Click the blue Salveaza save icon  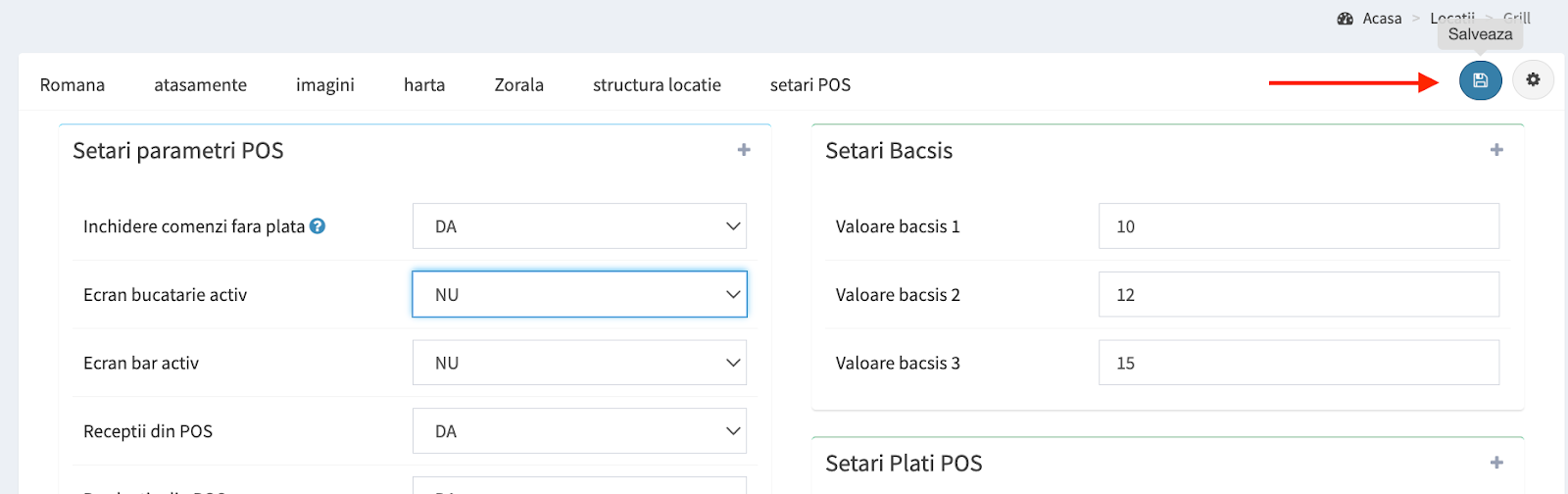click(x=1480, y=80)
